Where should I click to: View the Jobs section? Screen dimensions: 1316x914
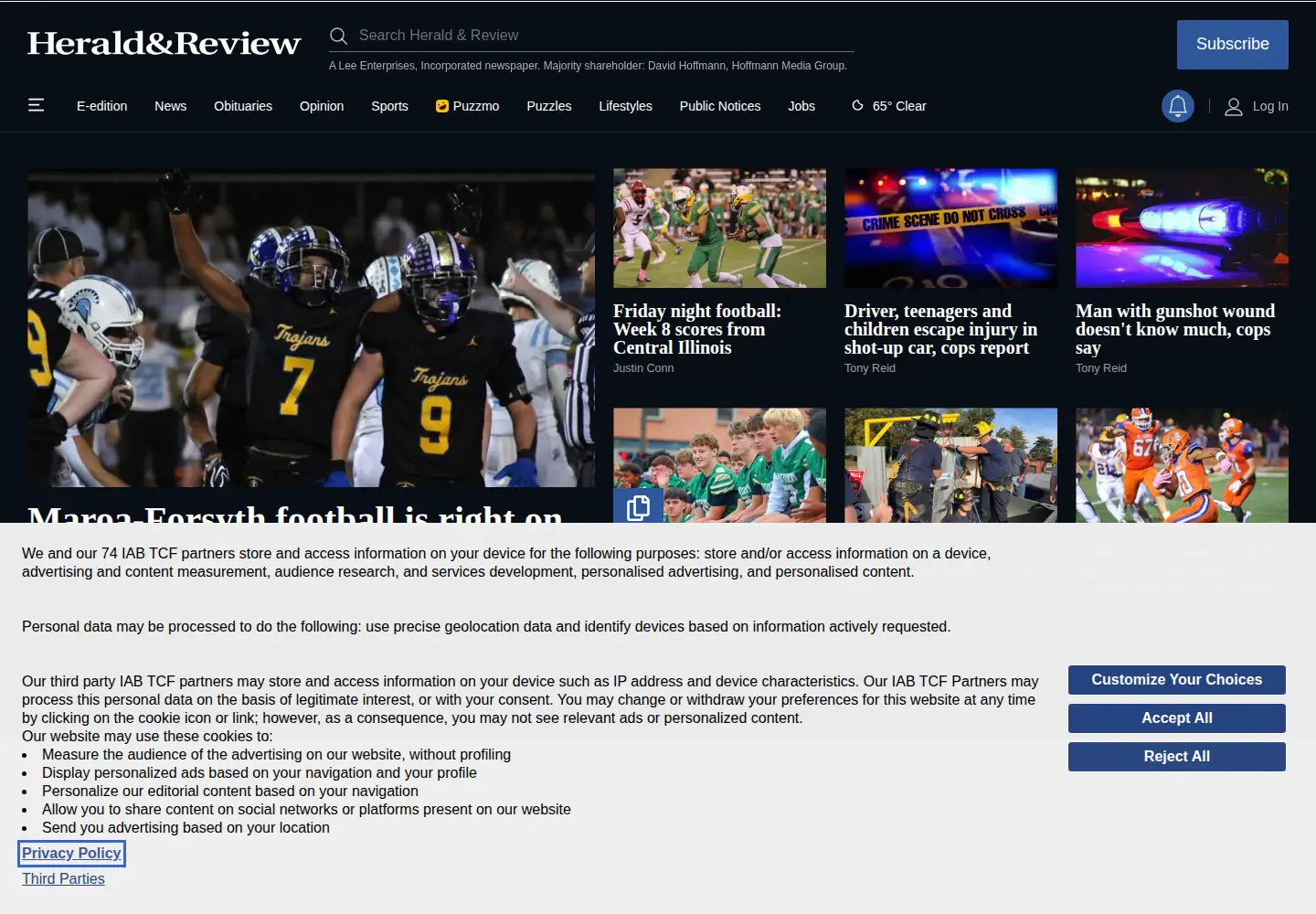[801, 106]
